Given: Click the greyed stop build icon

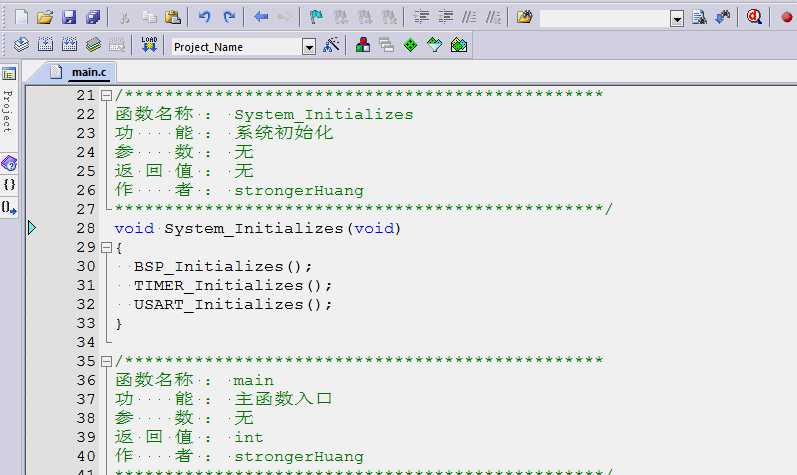Looking at the screenshot, I should tap(117, 45).
